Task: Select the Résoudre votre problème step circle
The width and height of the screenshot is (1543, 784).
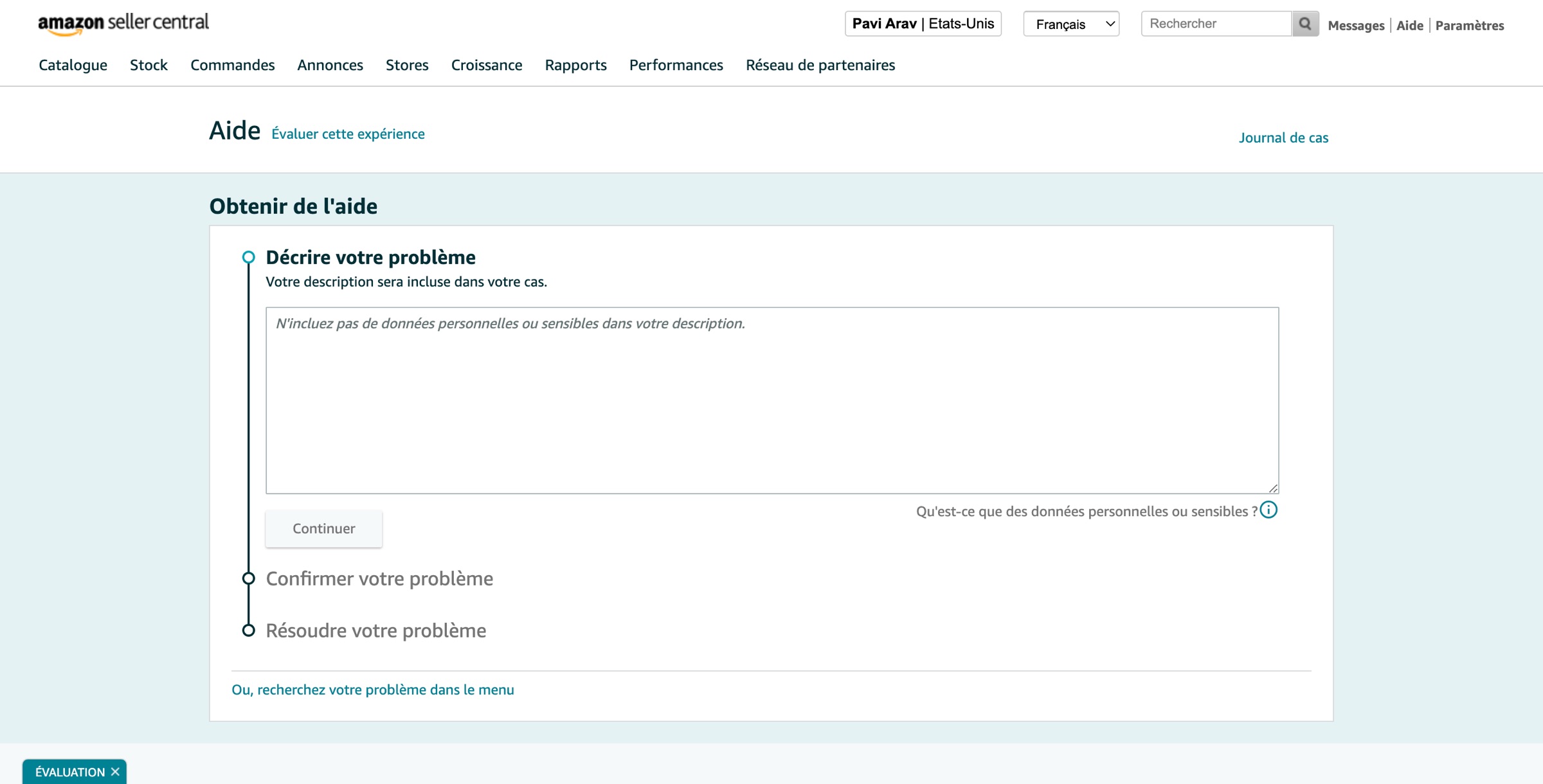Action: pyautogui.click(x=248, y=630)
